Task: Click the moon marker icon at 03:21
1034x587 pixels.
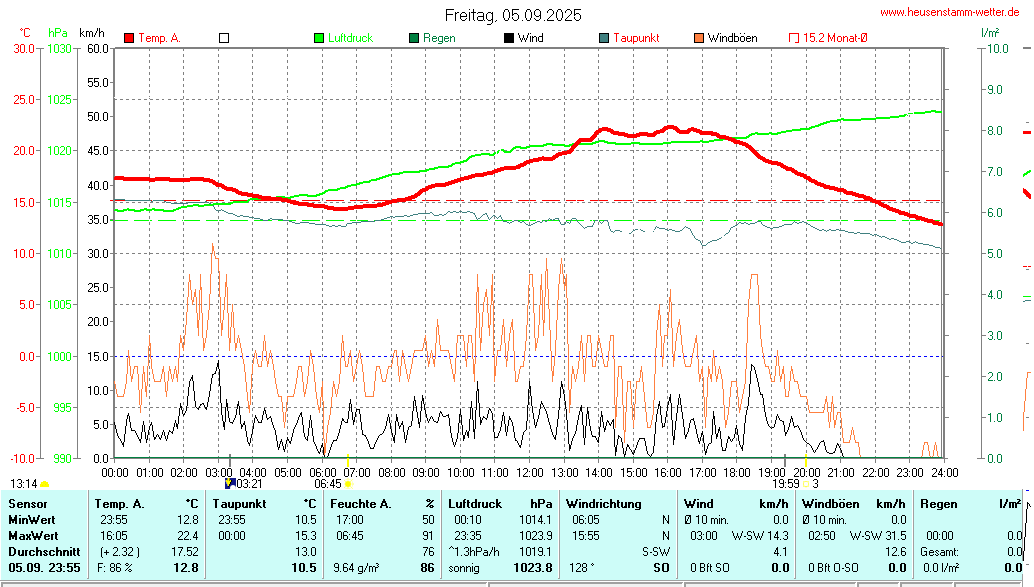Action: (229, 483)
